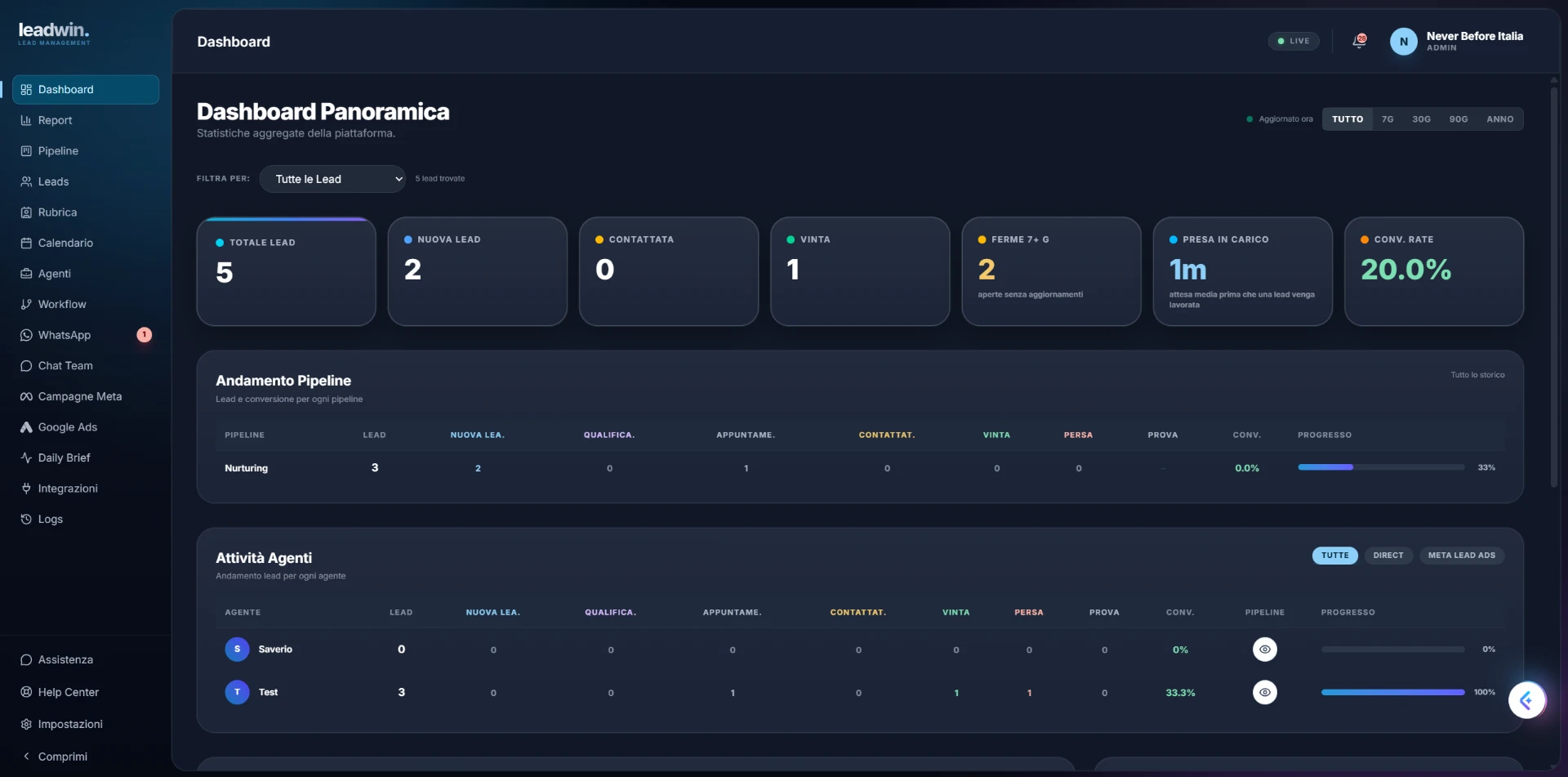1568x777 pixels.
Task: Click the leadwin logo
Action: (x=54, y=33)
